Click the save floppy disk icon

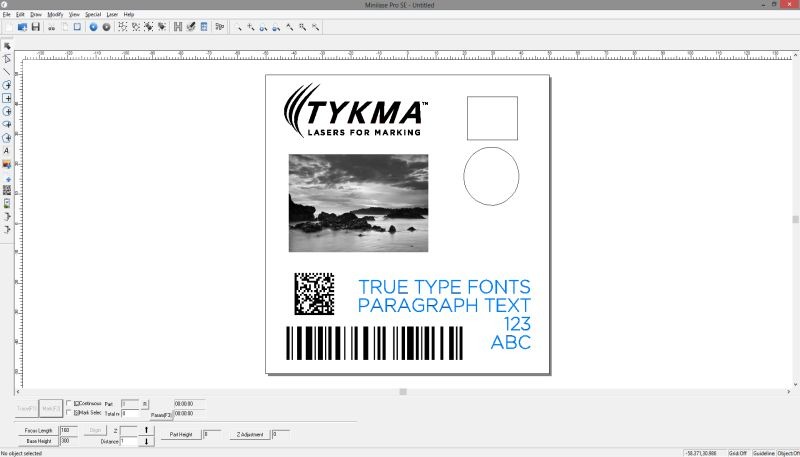click(x=36, y=27)
